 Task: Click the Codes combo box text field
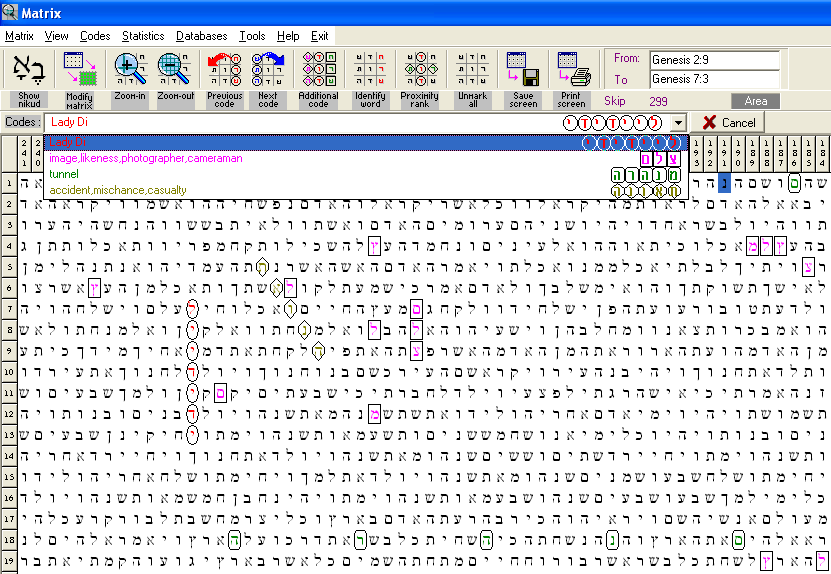357,122
